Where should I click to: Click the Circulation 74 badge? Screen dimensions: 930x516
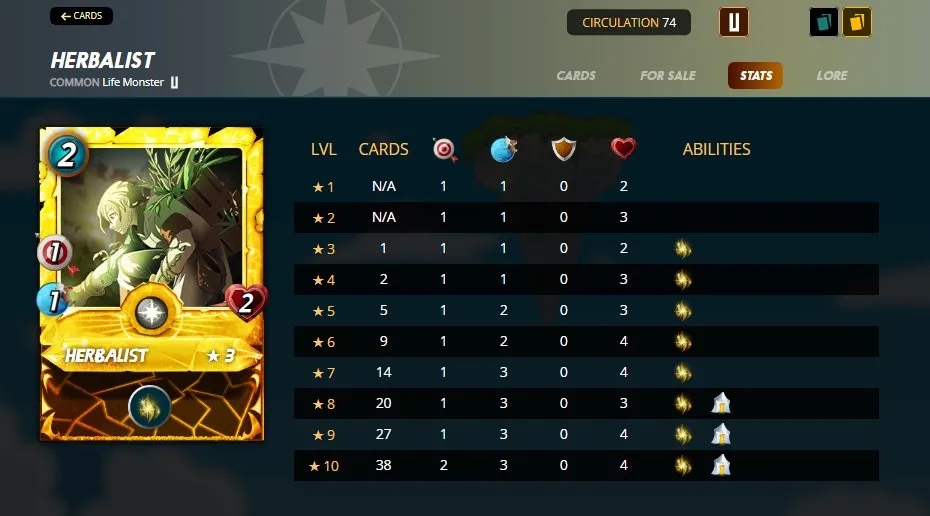tap(629, 23)
